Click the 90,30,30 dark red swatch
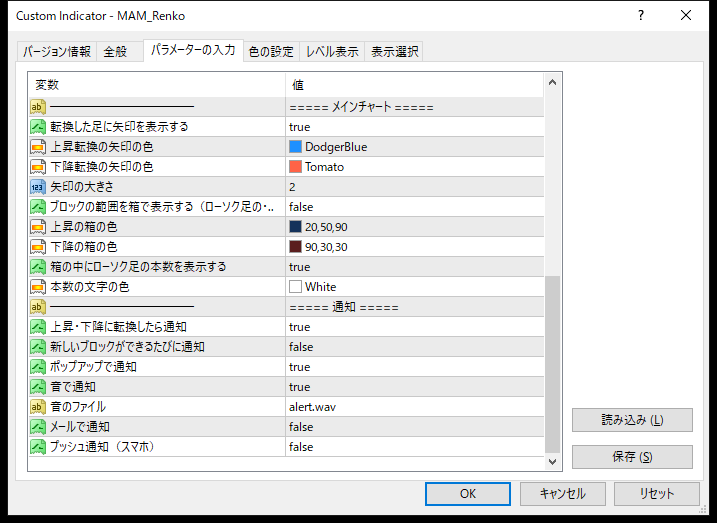The height and width of the screenshot is (523, 717). (x=295, y=247)
